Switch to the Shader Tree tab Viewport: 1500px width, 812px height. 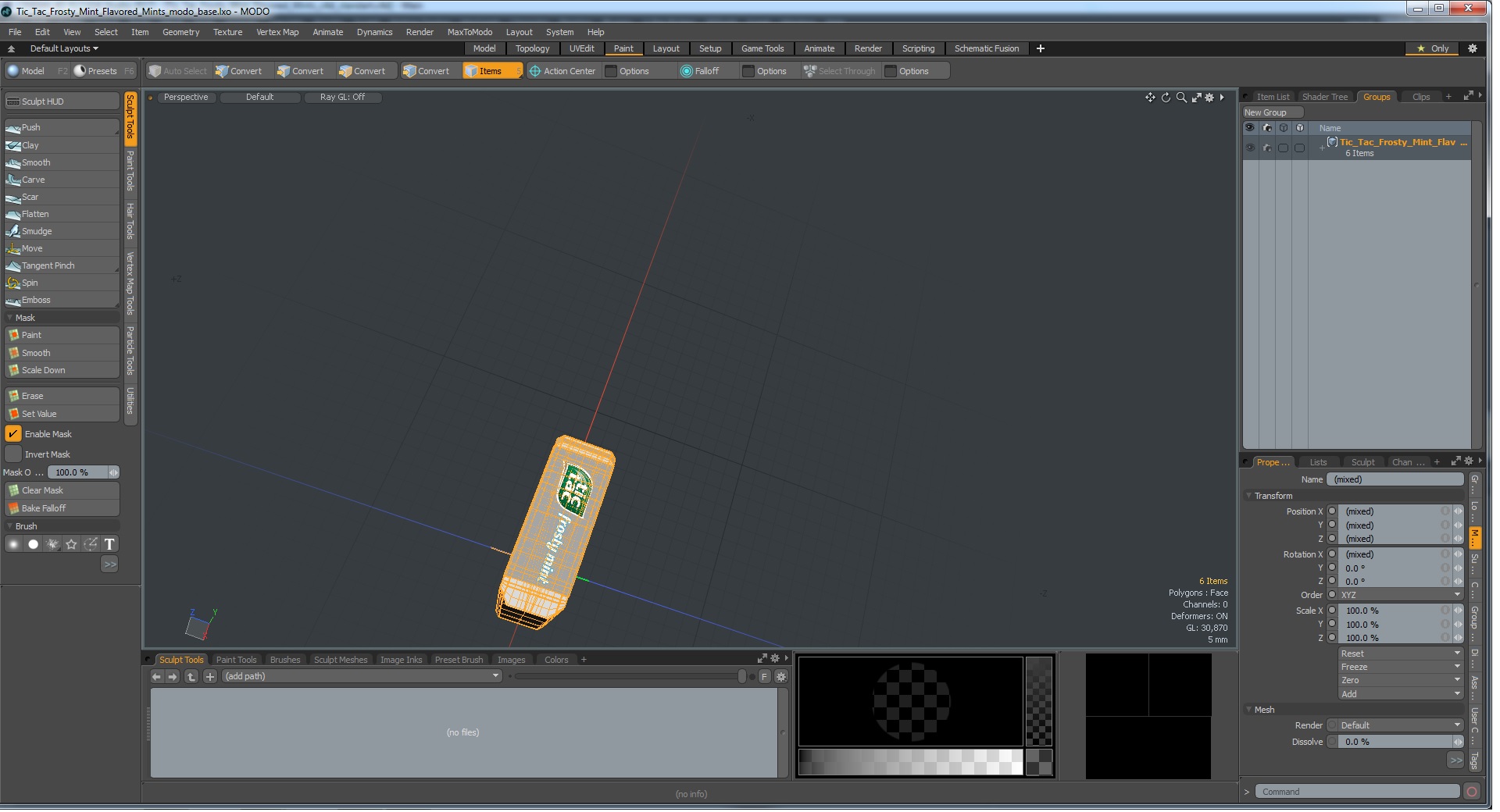pos(1325,97)
